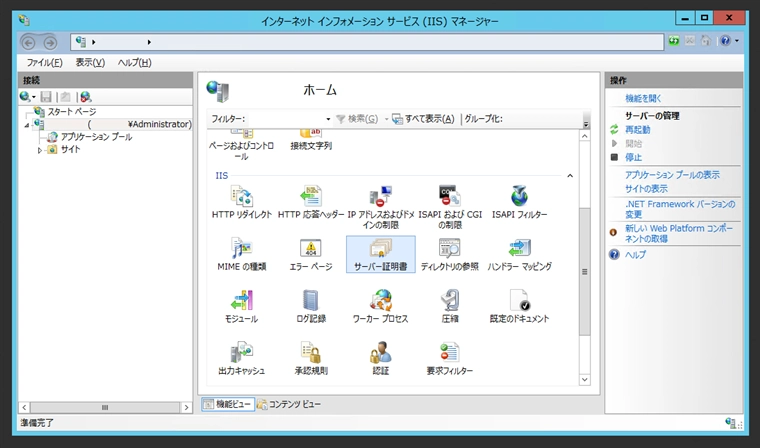Open the 検索(G) dropdown arrow
Image resolution: width=760 pixels, height=448 pixels.
tap(386, 119)
